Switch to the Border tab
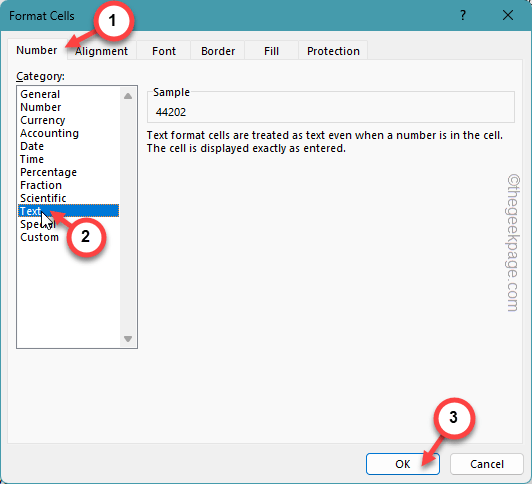The width and height of the screenshot is (532, 484). (218, 51)
